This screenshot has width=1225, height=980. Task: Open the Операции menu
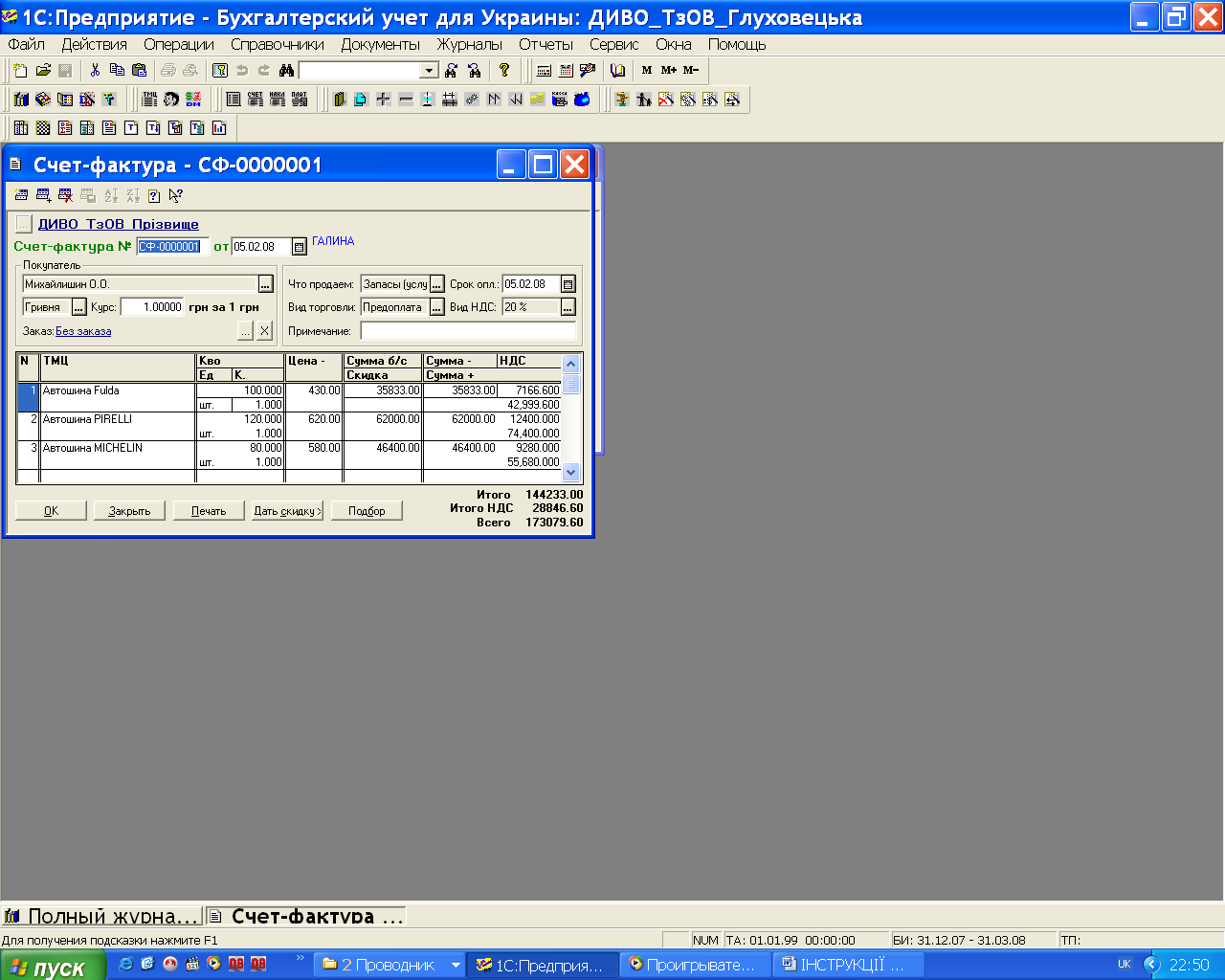pos(179,44)
